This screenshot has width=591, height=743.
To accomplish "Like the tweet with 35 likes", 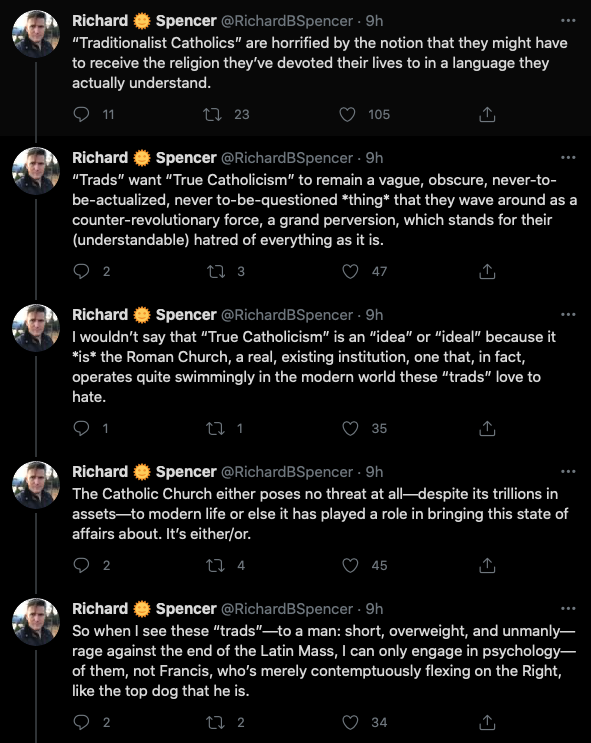I will (350, 428).
